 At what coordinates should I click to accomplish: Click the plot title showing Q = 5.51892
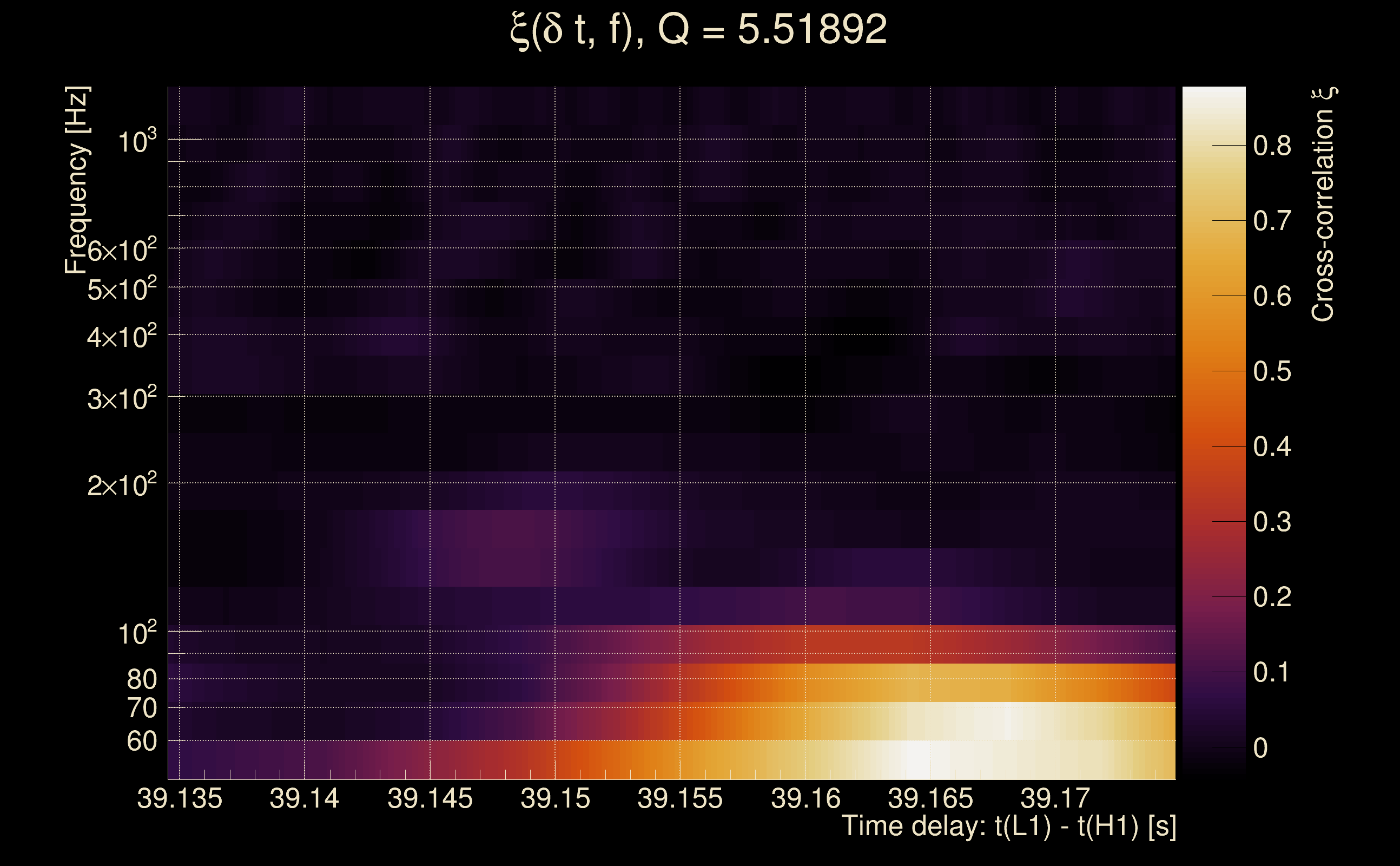(x=698, y=30)
